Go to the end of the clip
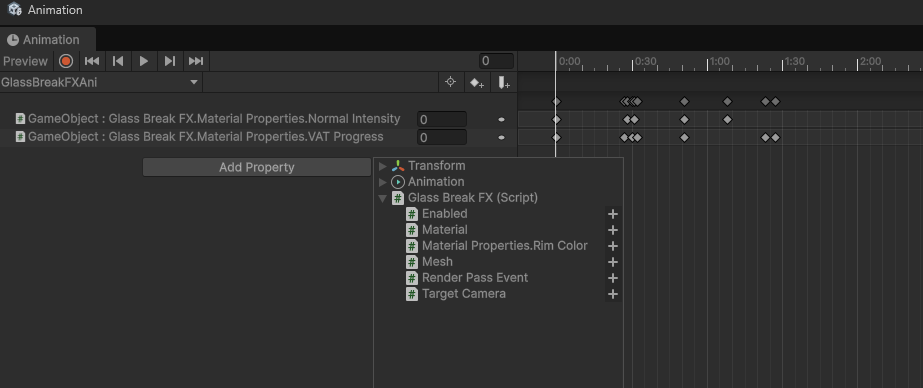This screenshot has height=388, width=923. pyautogui.click(x=195, y=61)
